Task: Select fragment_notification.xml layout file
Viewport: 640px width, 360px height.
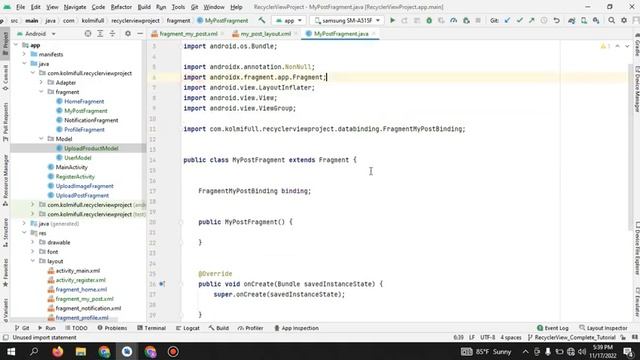Action: pyautogui.click(x=88, y=308)
